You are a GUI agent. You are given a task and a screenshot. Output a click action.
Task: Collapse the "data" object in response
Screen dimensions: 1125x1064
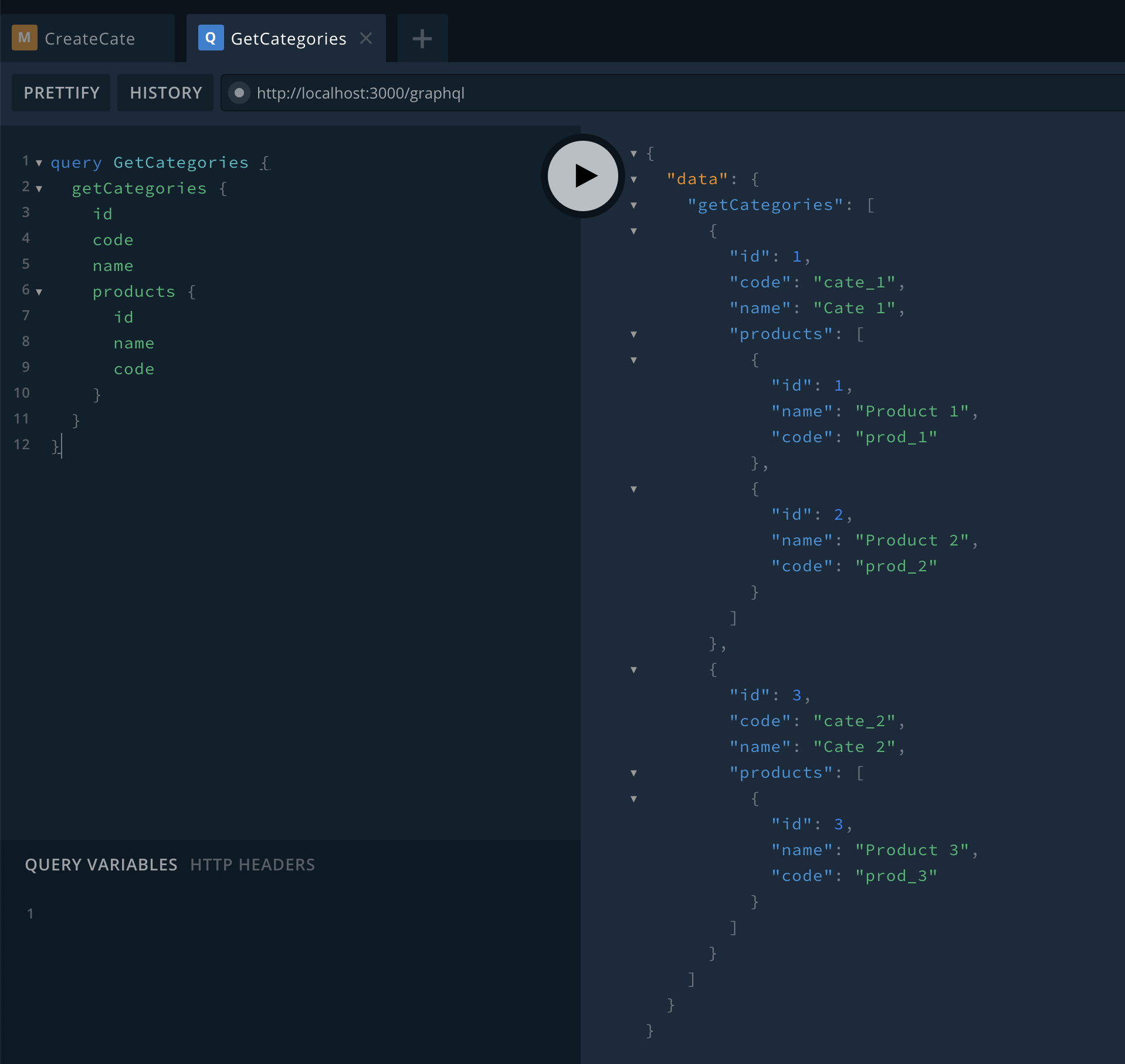(633, 179)
